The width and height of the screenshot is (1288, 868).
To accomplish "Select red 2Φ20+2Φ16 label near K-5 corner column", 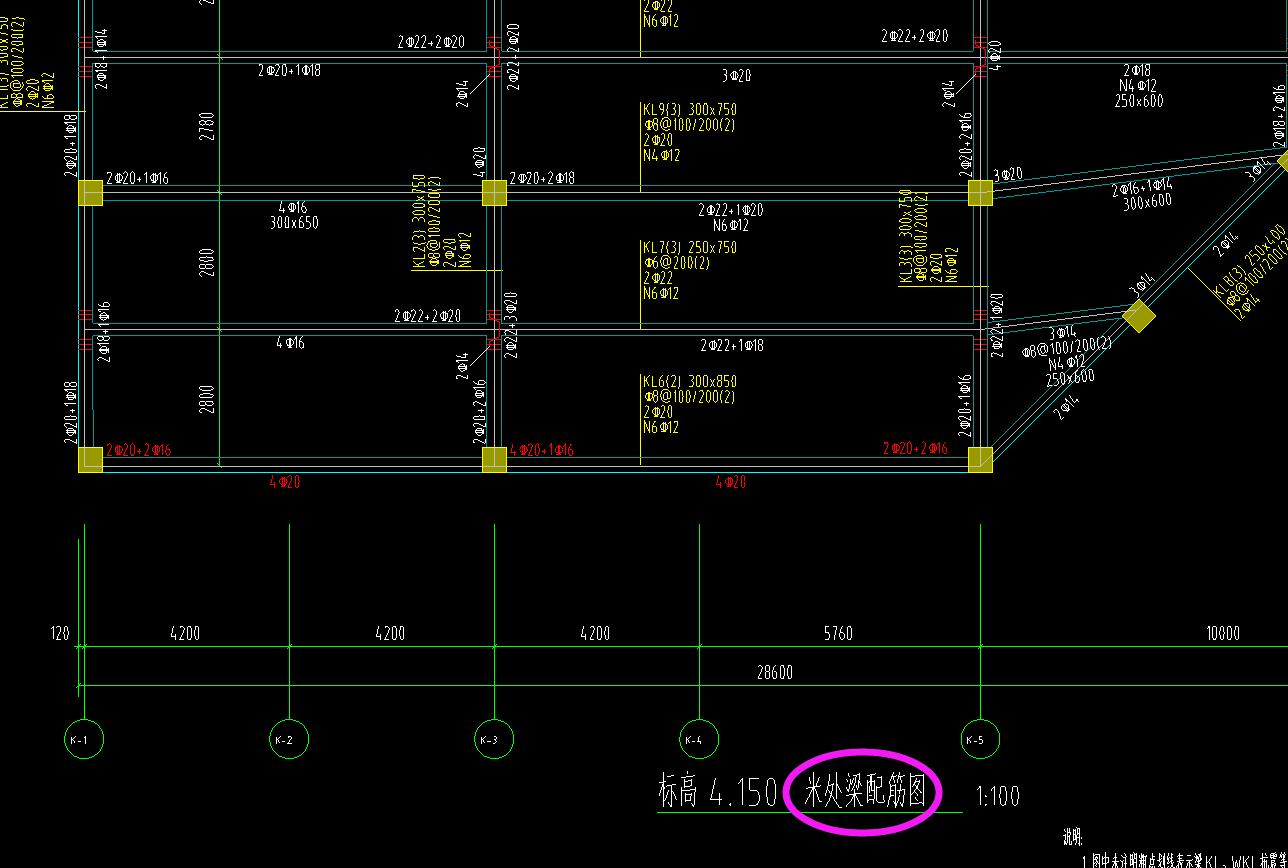I will 915,449.
